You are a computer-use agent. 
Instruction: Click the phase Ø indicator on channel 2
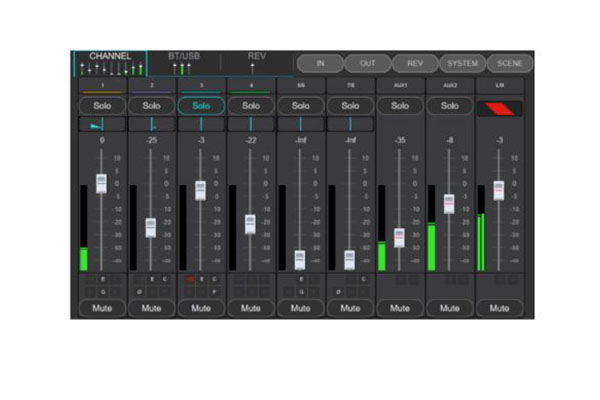click(139, 292)
